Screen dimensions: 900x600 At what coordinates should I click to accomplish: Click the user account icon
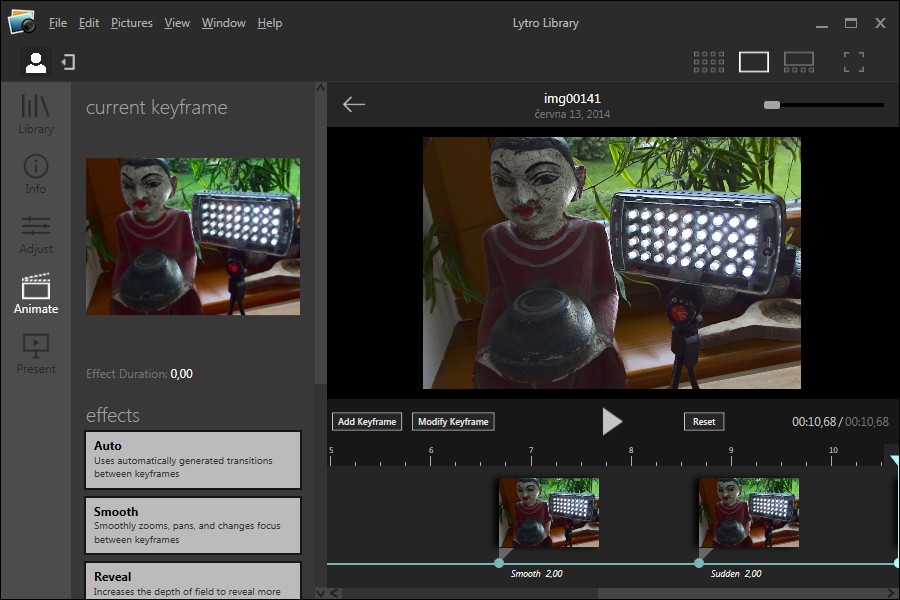(36, 63)
